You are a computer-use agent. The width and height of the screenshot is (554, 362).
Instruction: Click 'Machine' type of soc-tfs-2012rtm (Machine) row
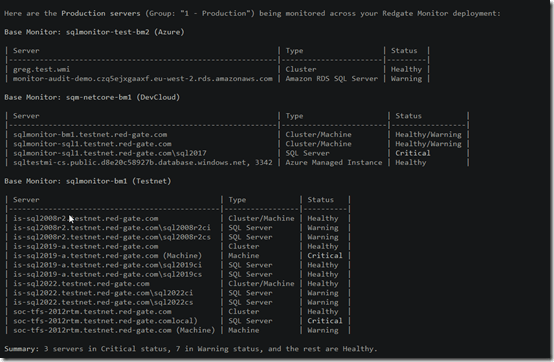pos(243,330)
